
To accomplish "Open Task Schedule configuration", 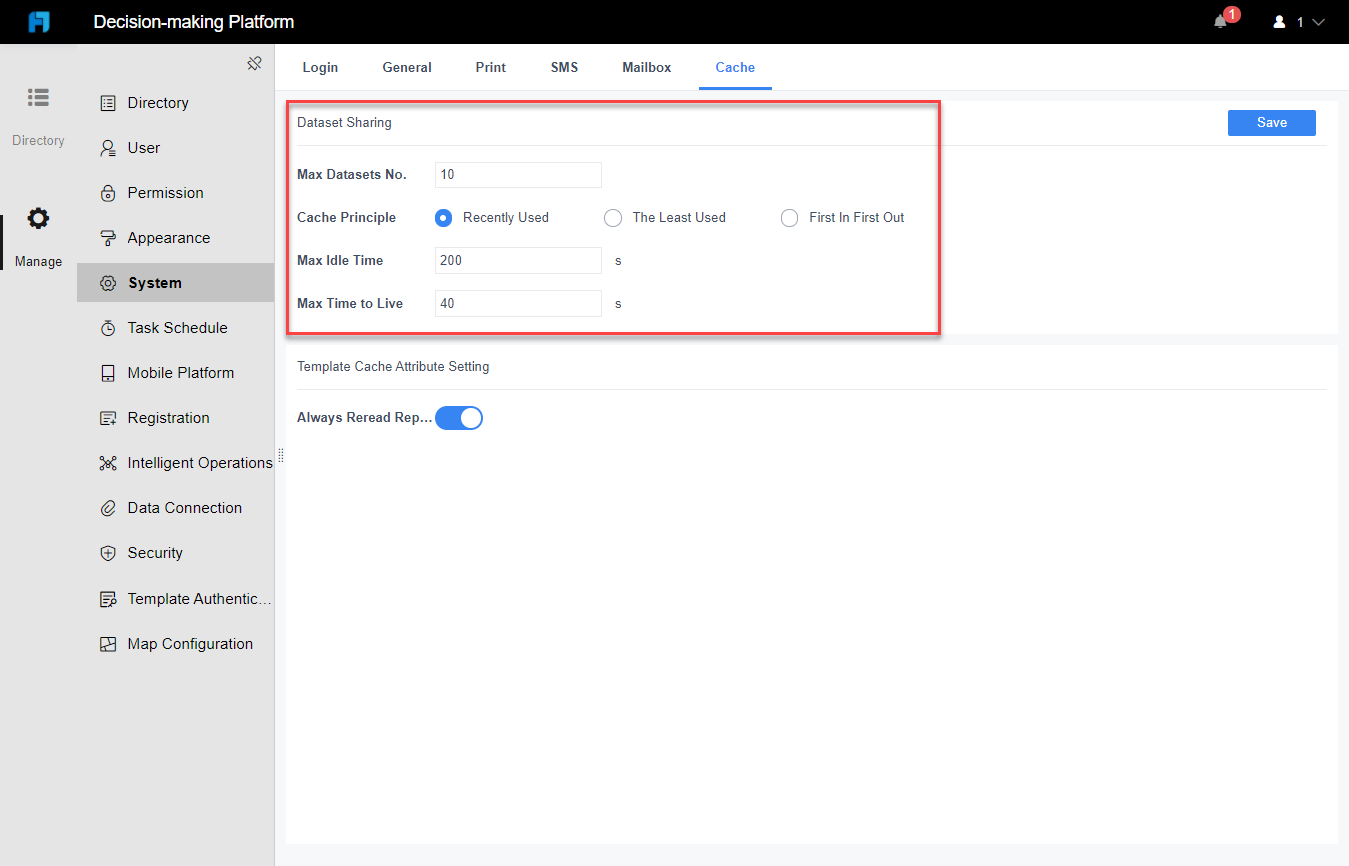I will tap(108, 327).
